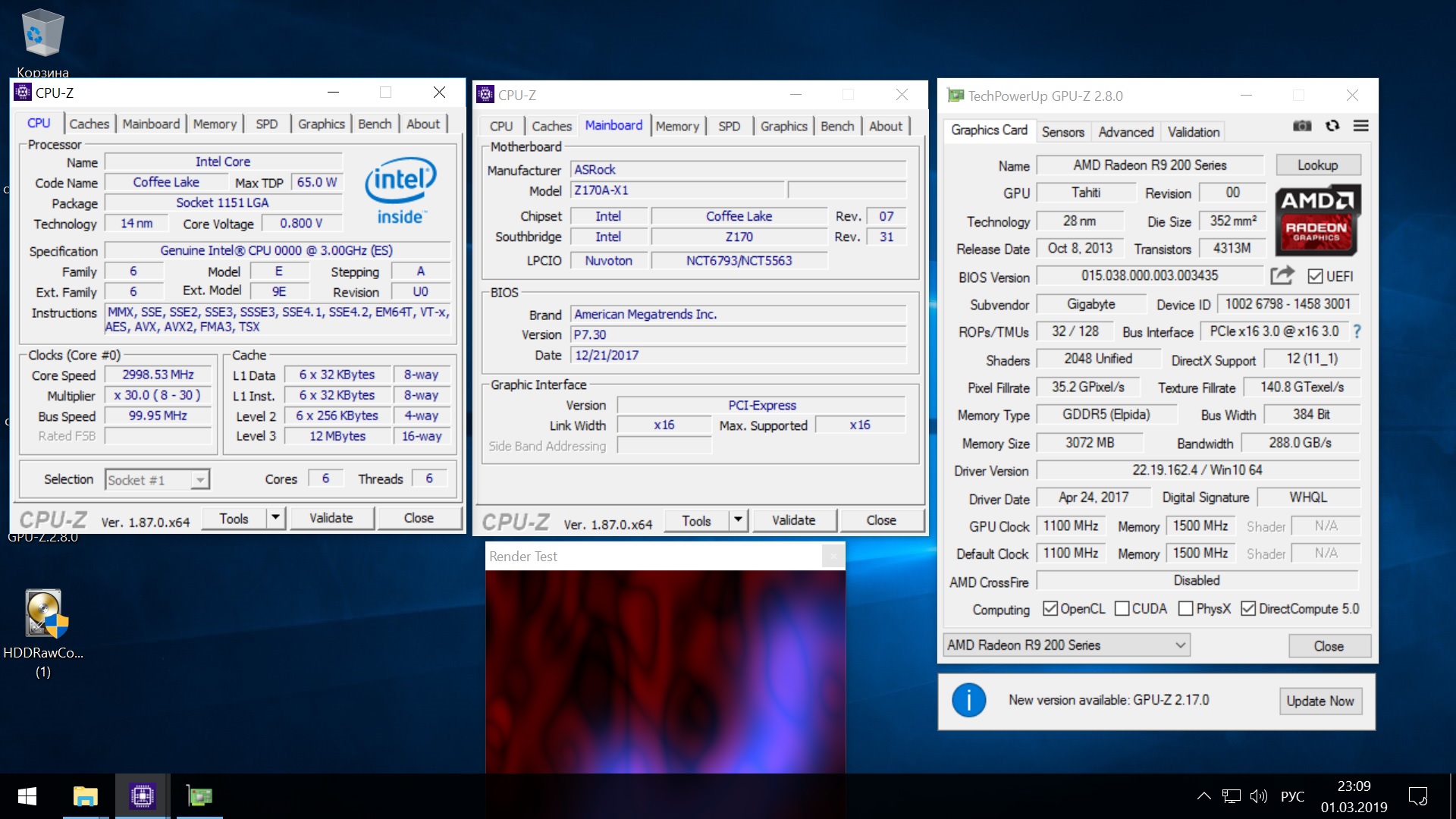
Task: Click the GPU-Z Driver Version field
Action: (1197, 470)
